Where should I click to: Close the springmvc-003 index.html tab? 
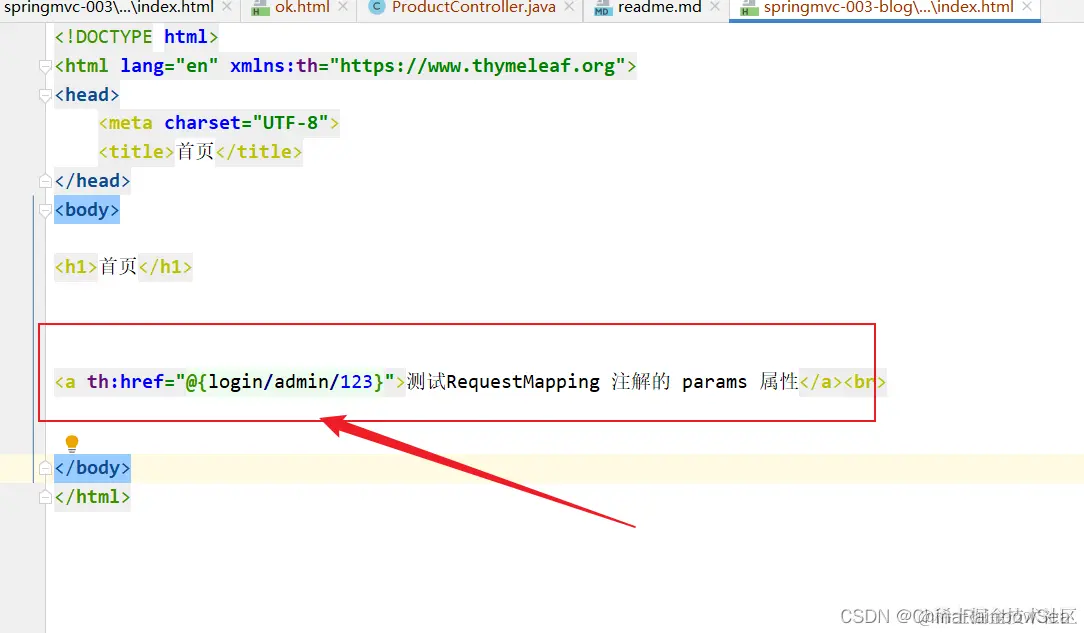tap(227, 7)
